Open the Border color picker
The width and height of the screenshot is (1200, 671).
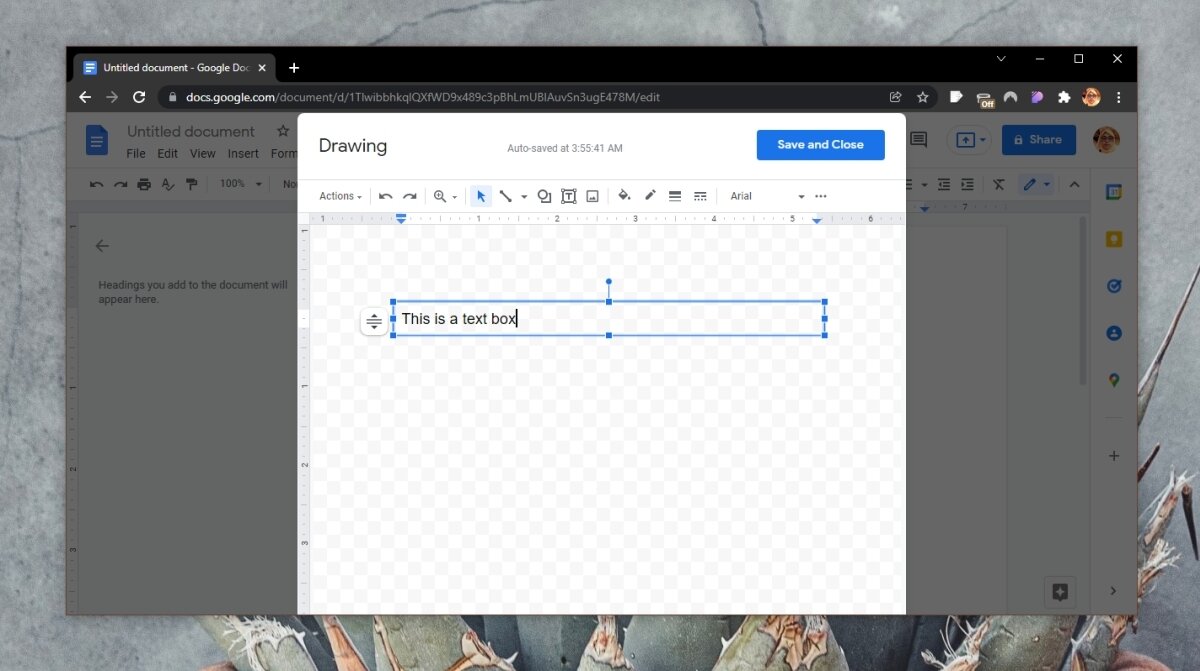tap(650, 195)
